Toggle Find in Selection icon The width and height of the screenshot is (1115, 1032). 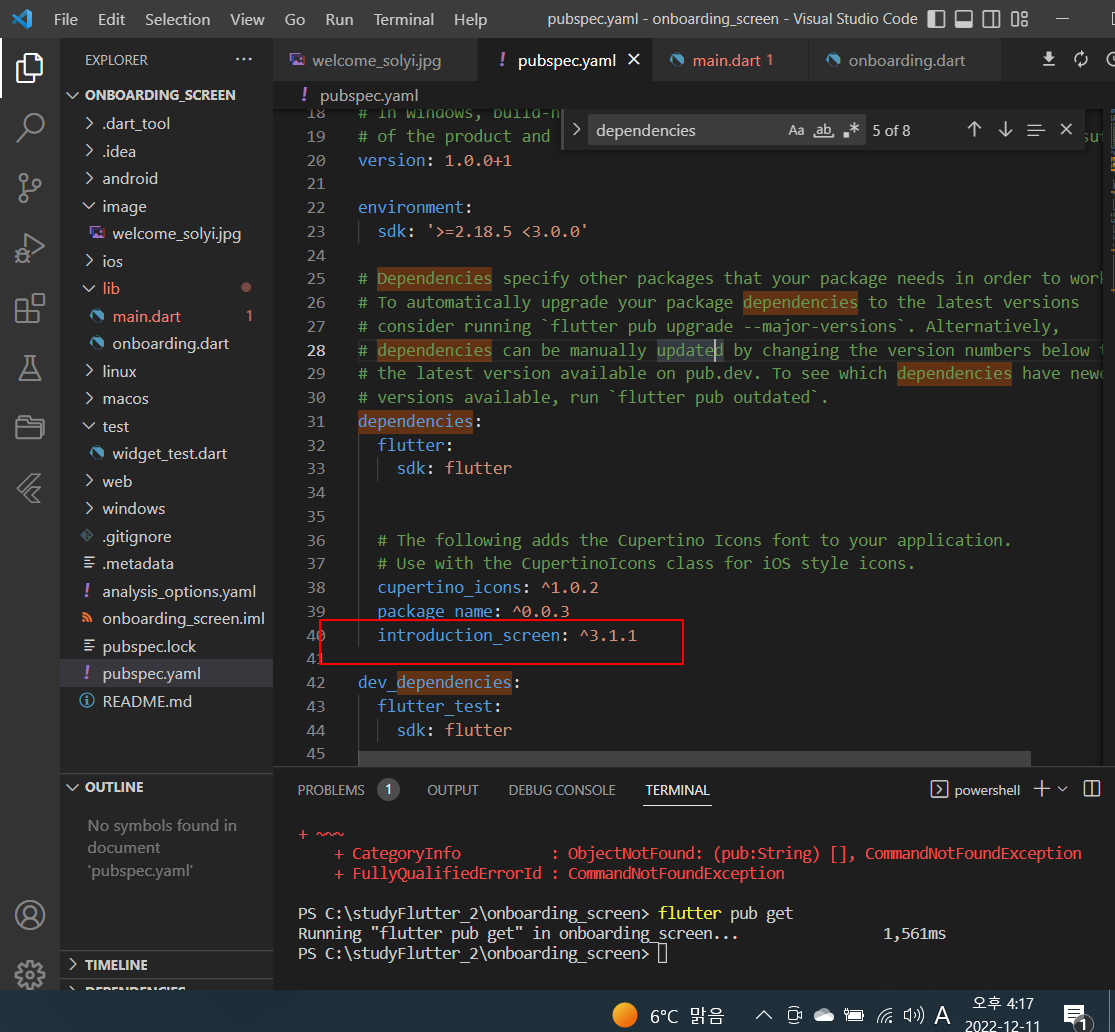pos(1035,129)
